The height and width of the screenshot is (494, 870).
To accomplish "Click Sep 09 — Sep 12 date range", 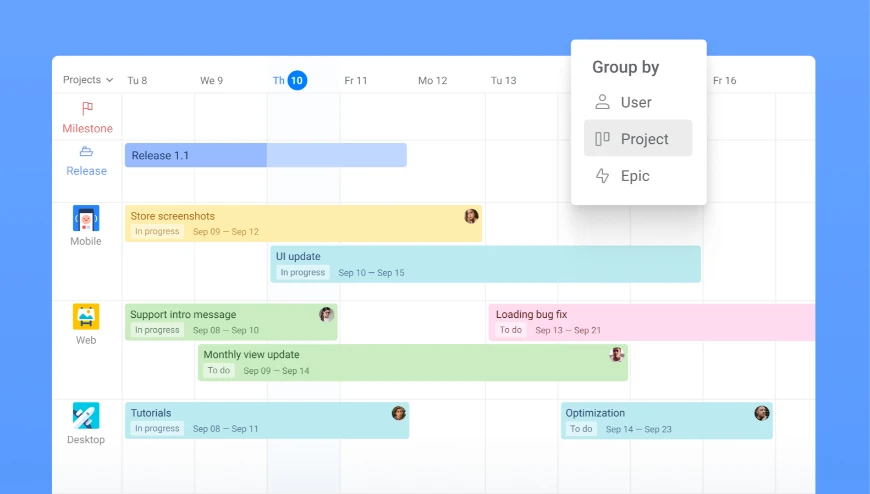I will 226,231.
